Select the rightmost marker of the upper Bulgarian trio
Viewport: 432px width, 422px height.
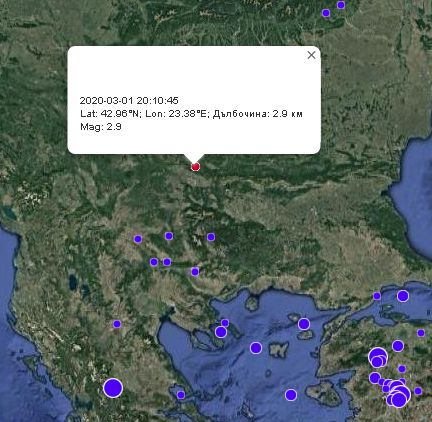(211, 237)
